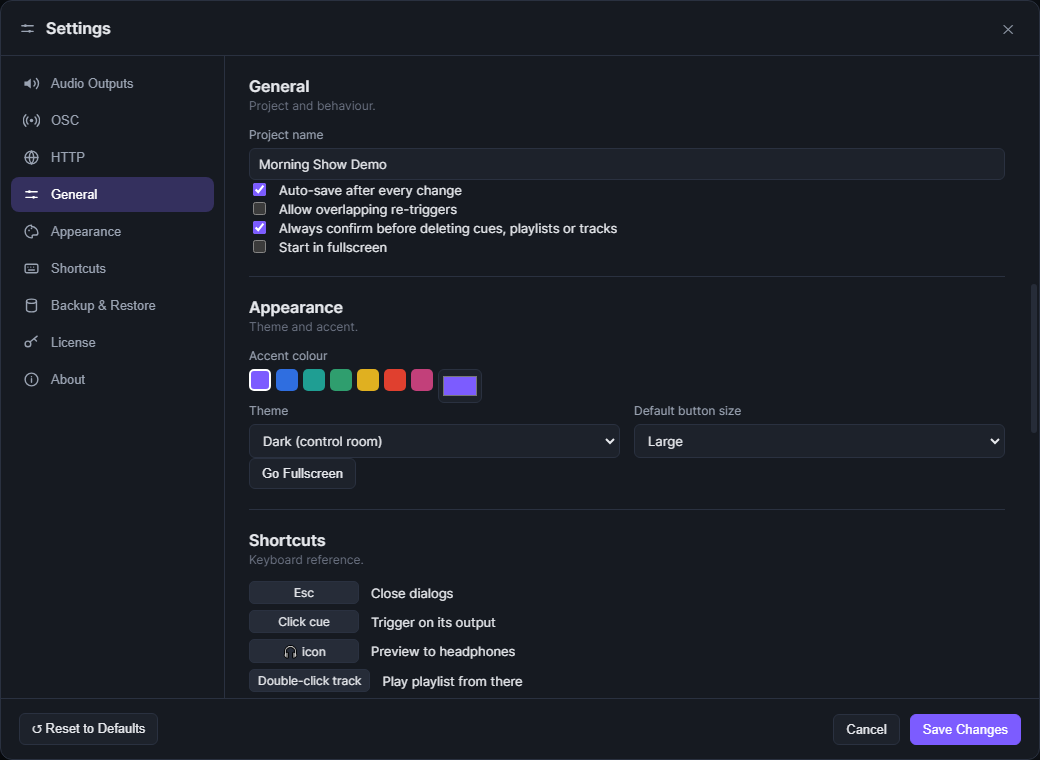
Task: Click the Audio Outputs speaker icon
Action: (x=31, y=84)
